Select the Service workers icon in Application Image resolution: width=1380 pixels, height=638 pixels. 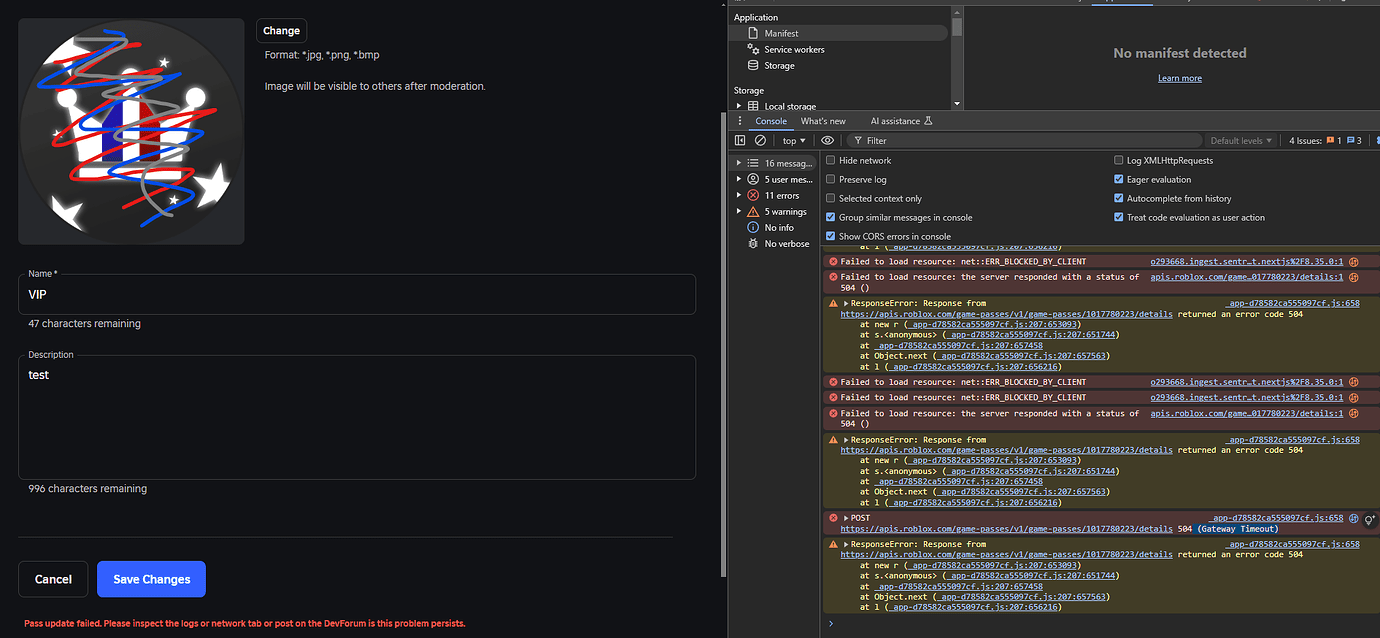(754, 49)
